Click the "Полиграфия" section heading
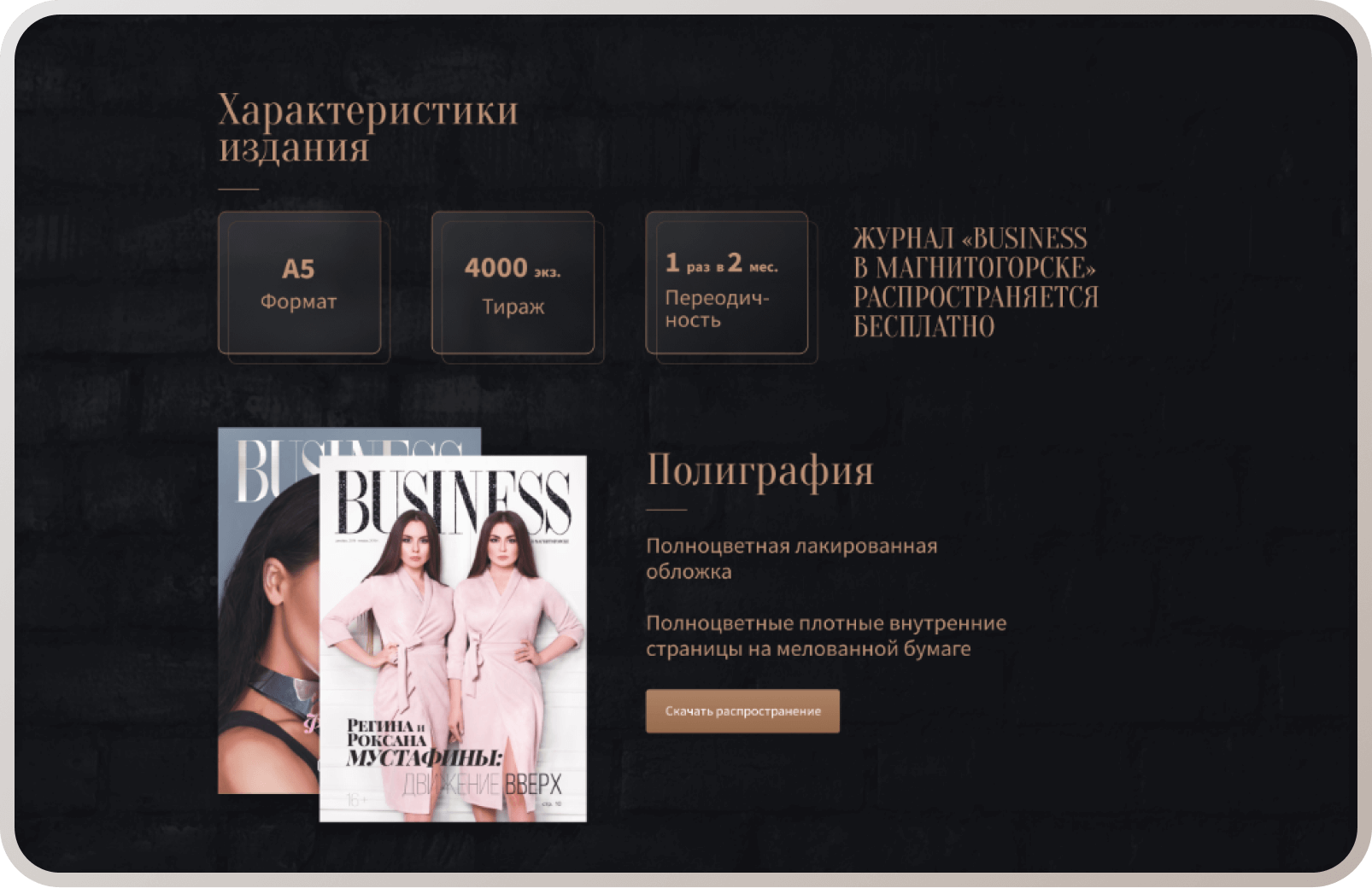The image size is (1372, 888). coord(759,470)
